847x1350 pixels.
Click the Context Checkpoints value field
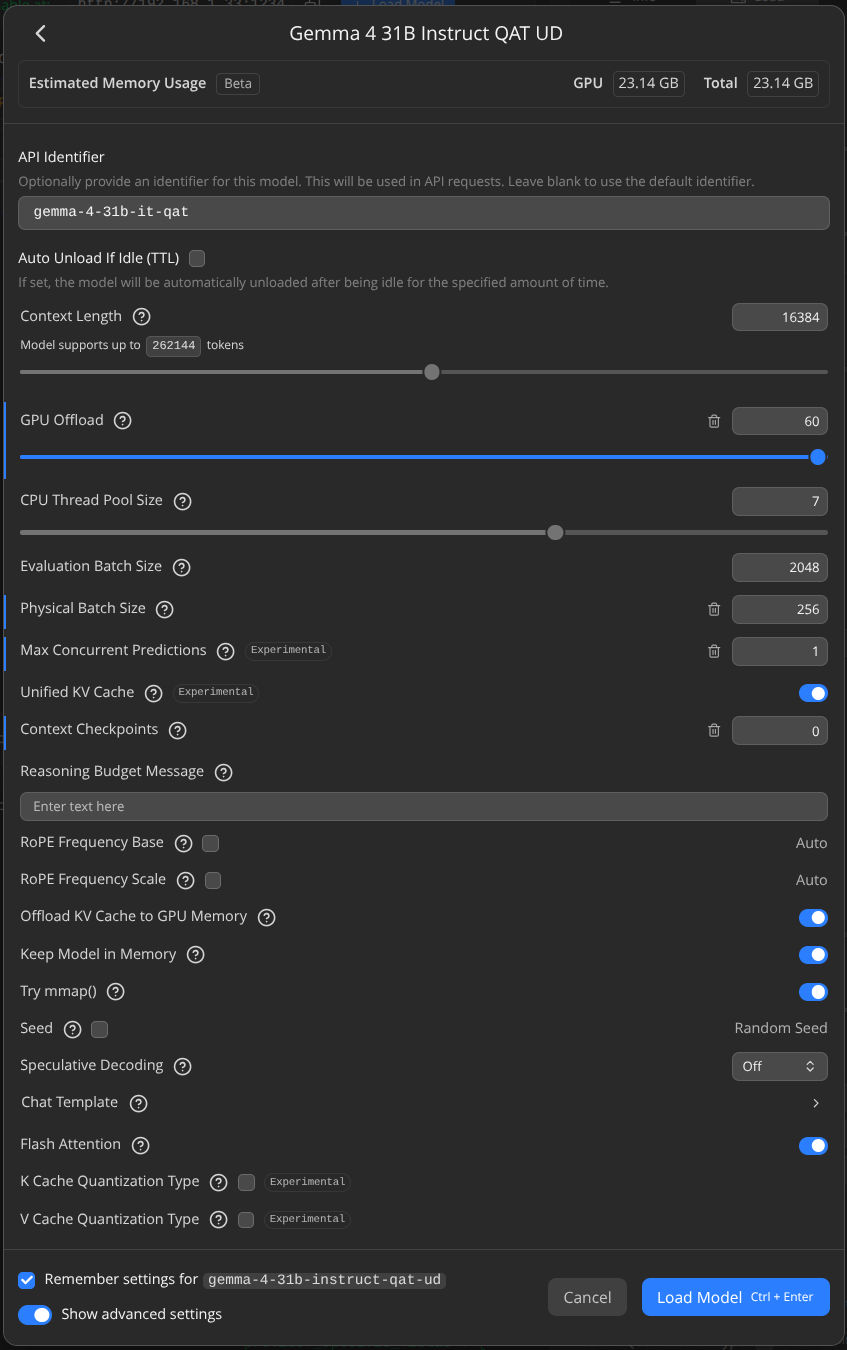[780, 730]
